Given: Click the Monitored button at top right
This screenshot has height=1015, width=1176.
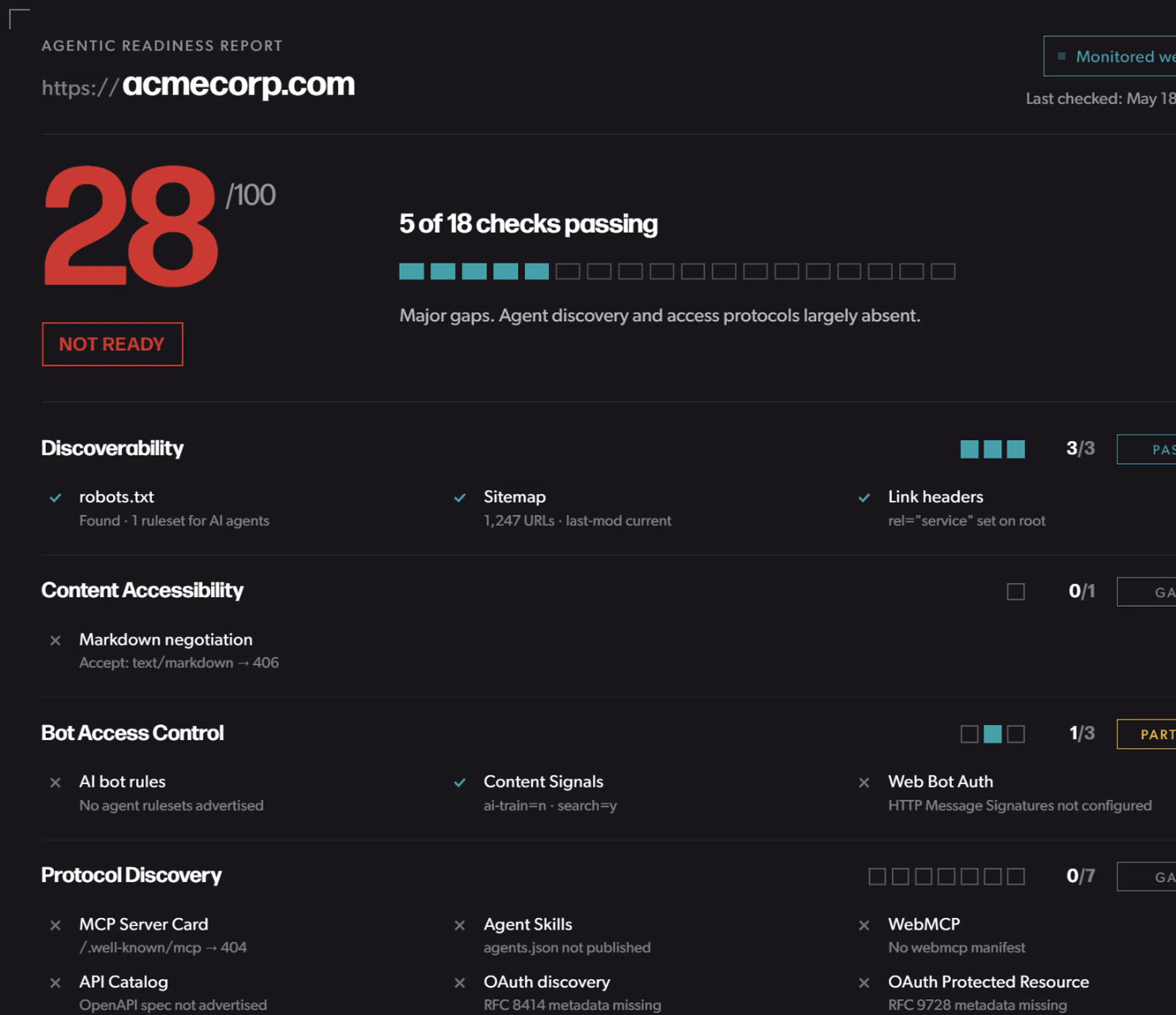Looking at the screenshot, I should [x=1109, y=56].
